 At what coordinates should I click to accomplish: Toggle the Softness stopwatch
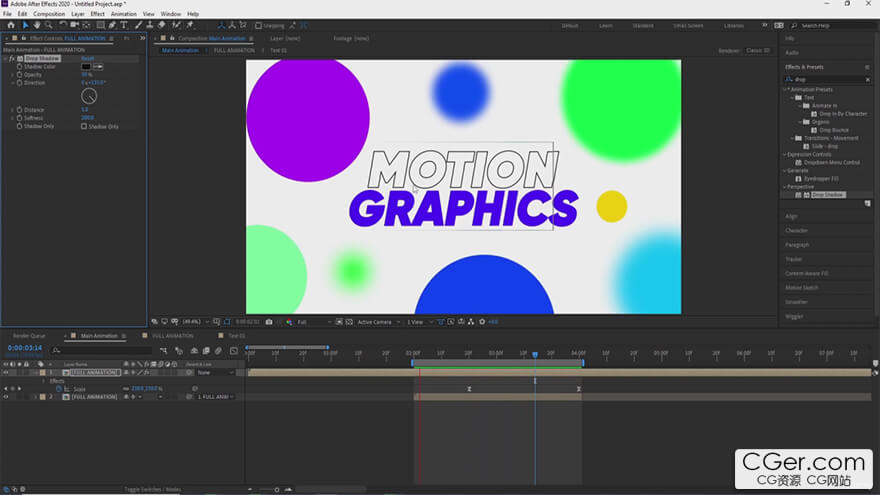[20, 118]
